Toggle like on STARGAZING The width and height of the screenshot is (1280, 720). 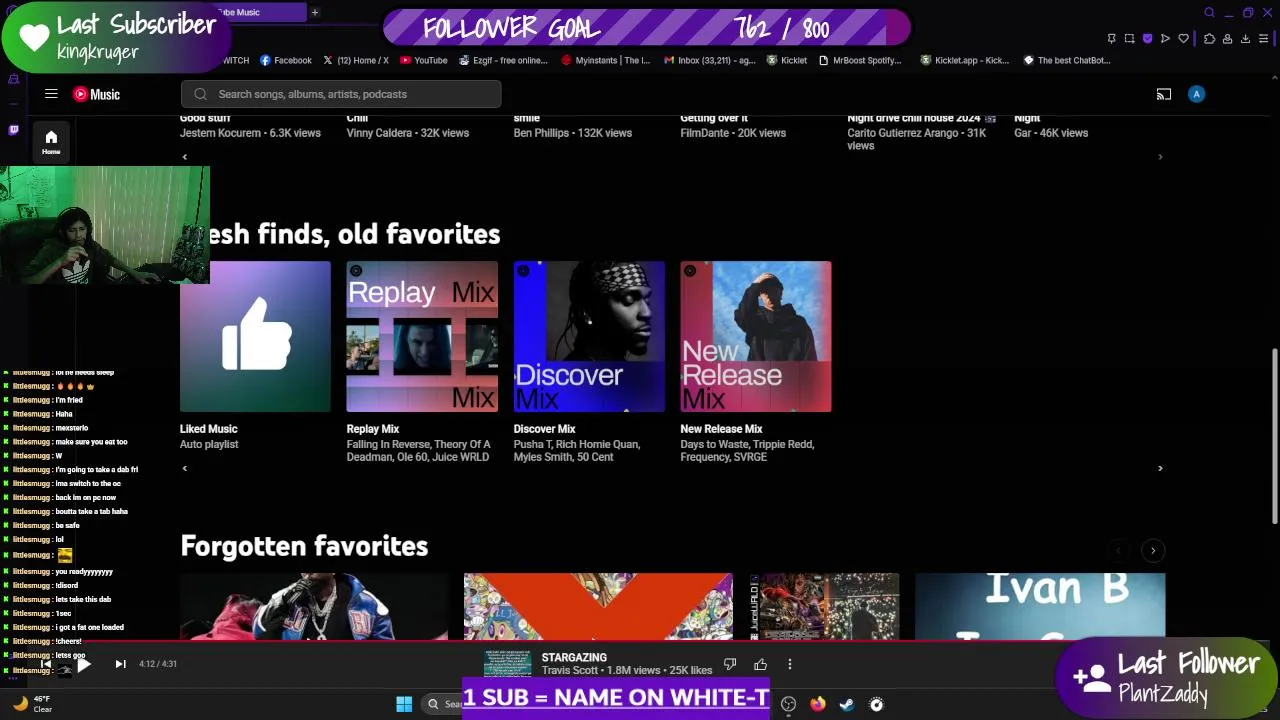pyautogui.click(x=760, y=664)
